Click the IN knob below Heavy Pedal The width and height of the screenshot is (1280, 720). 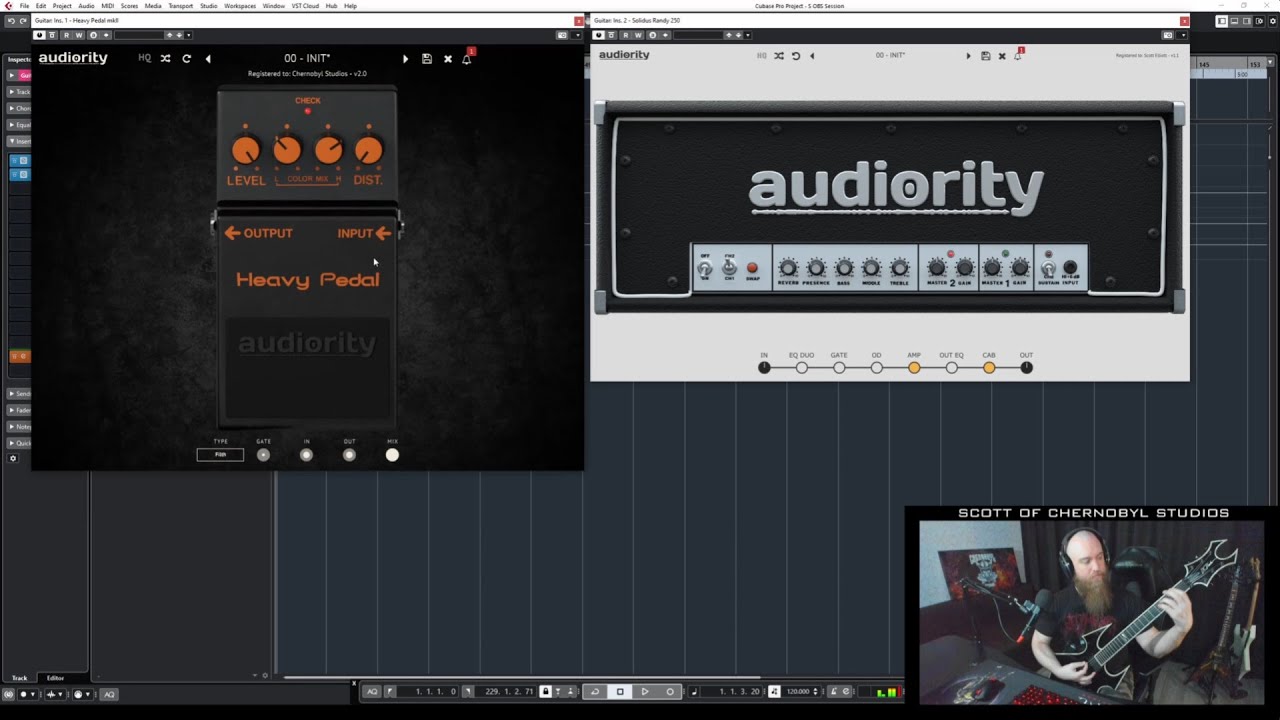click(x=306, y=455)
